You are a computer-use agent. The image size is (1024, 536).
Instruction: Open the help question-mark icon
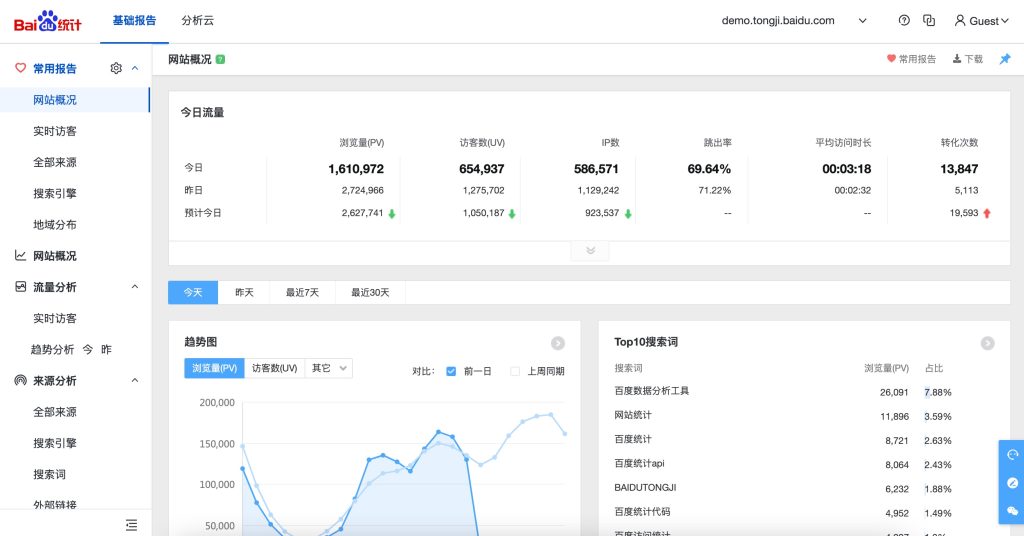point(904,20)
